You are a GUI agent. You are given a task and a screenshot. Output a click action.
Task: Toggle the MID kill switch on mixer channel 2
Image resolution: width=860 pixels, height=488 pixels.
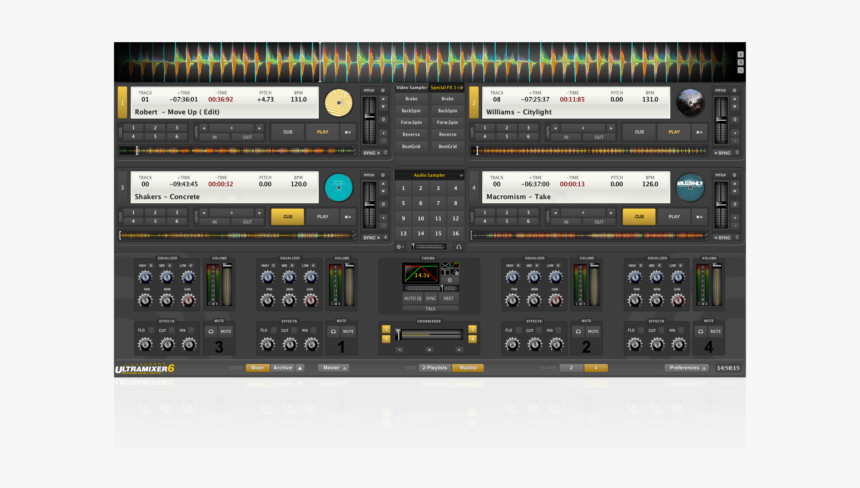[x=538, y=265]
